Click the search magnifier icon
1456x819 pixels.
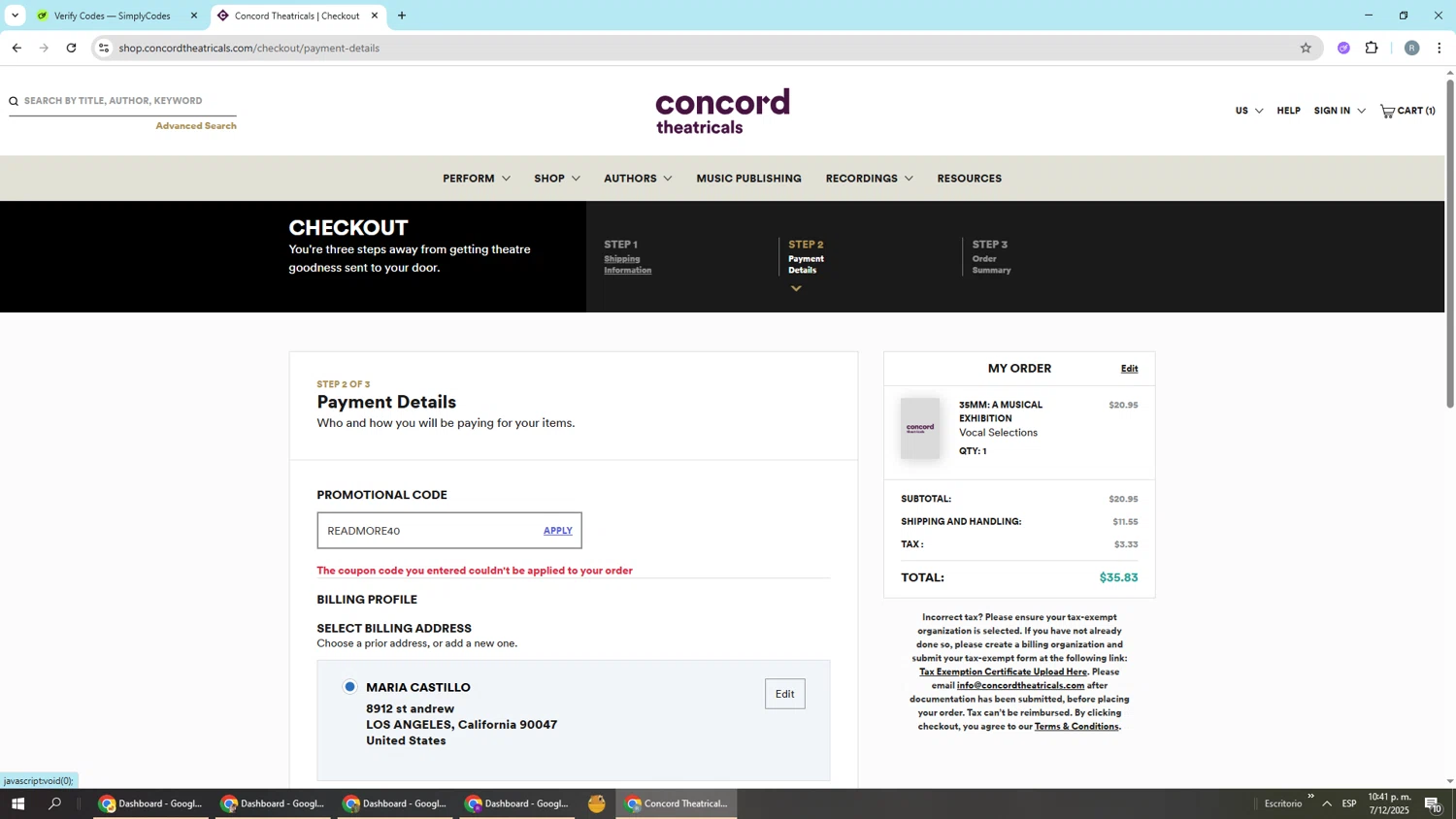(14, 101)
